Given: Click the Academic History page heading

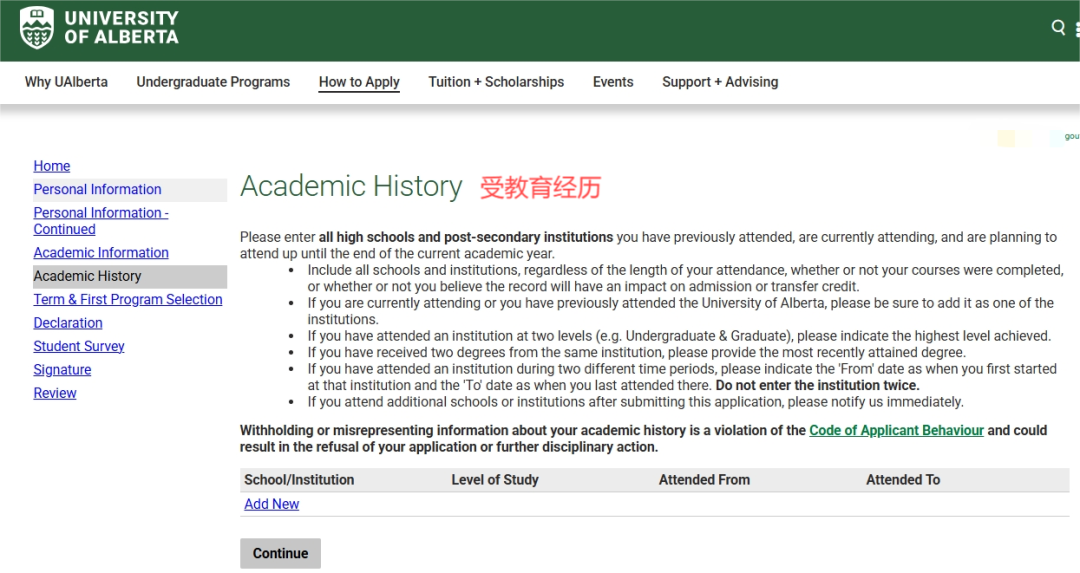Looking at the screenshot, I should pos(351,187).
